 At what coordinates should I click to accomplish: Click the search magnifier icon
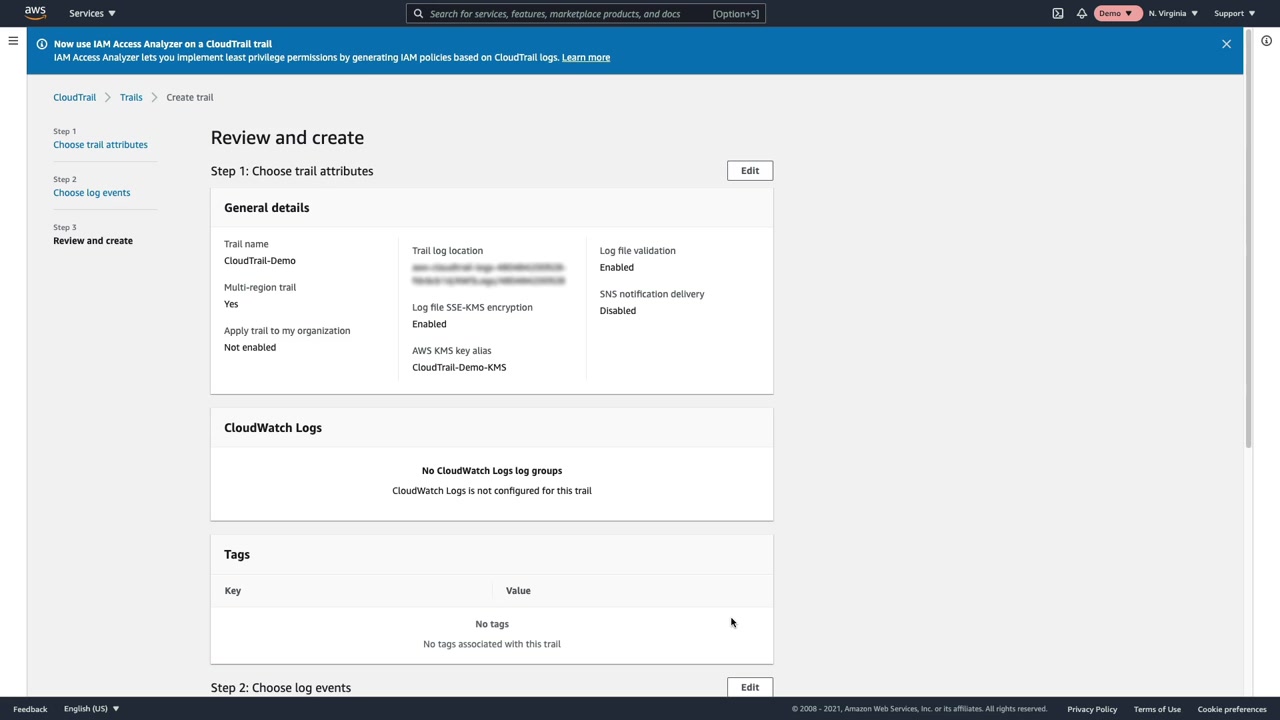[x=418, y=14]
